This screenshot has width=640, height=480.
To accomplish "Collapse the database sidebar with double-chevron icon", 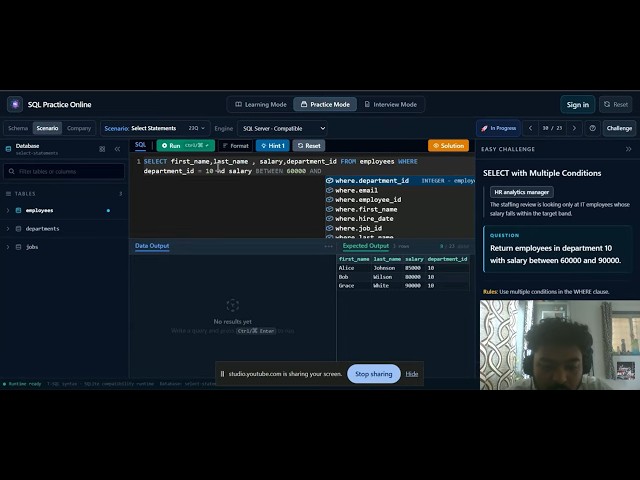I will (x=118, y=149).
